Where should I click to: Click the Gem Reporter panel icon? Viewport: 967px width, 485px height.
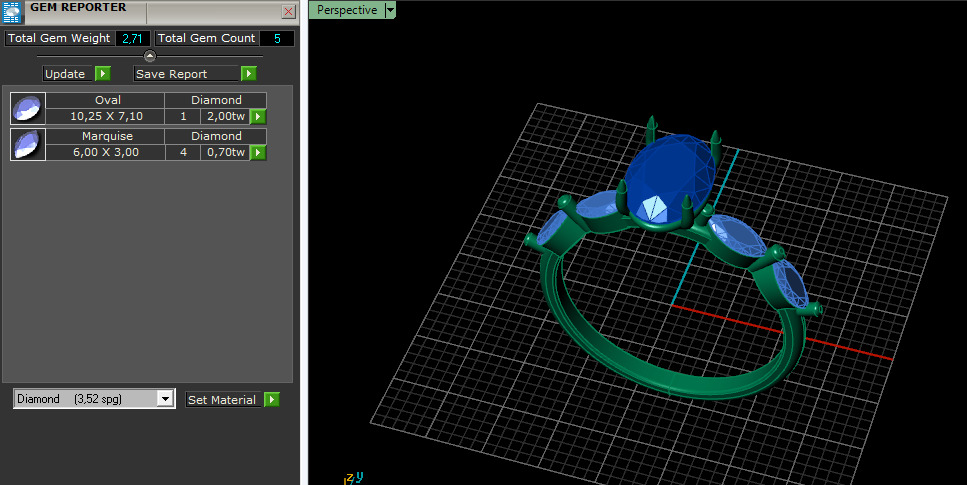(12, 12)
